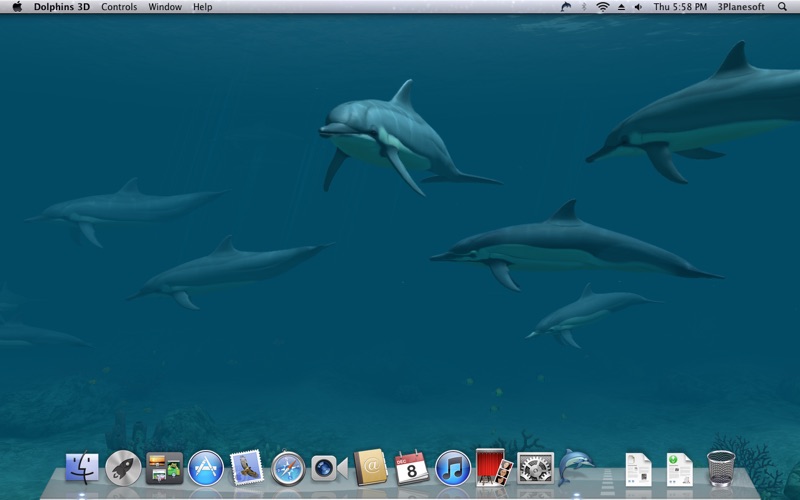Click the dolphin status icon in menu bar

pos(566,7)
